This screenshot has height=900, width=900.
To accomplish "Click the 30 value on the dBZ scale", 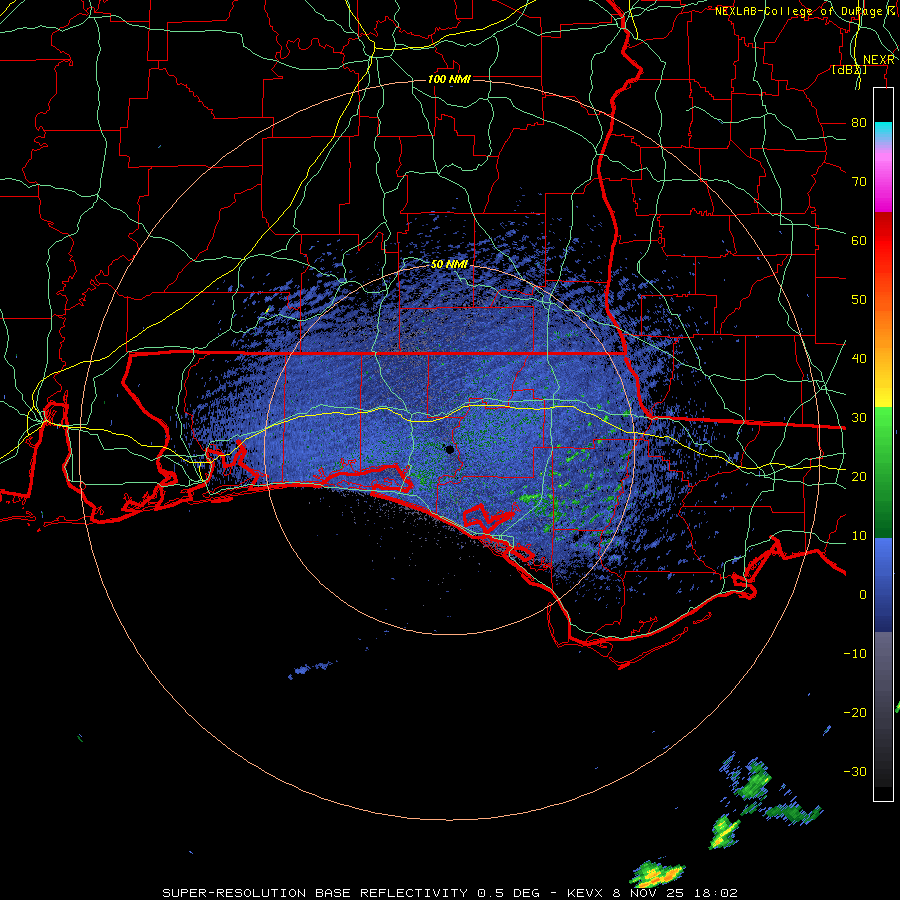I will (859, 417).
